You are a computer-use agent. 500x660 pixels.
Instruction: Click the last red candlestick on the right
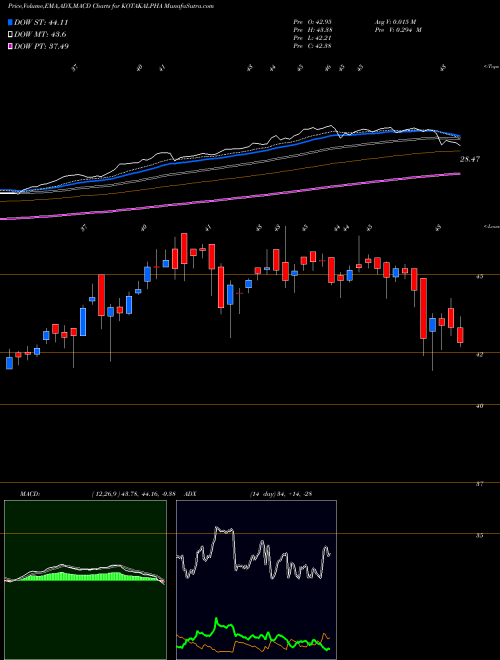tap(460, 335)
